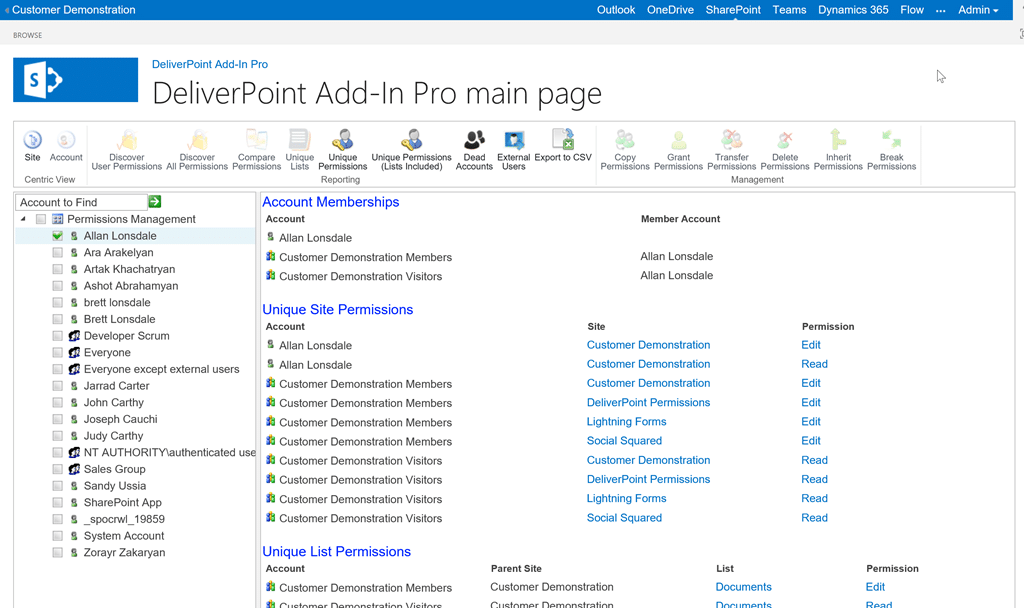Image resolution: width=1024 pixels, height=608 pixels.
Task: Open Discover All Permissions report
Action: (197, 150)
